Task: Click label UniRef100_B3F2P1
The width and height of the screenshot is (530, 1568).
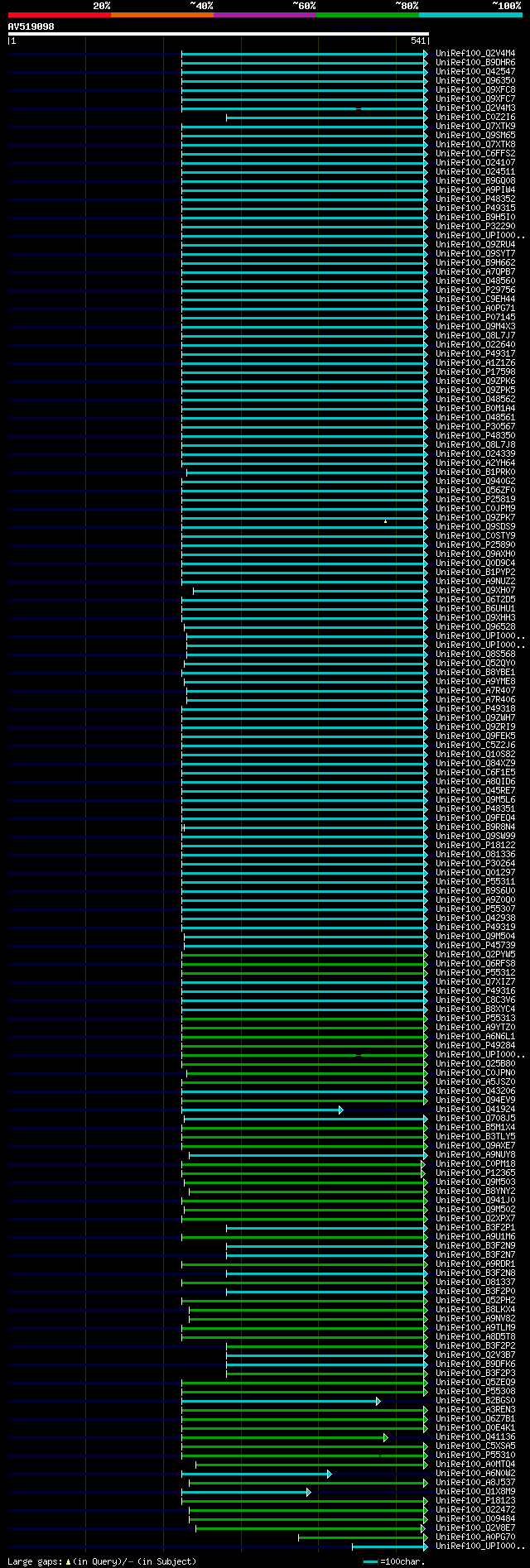Action: 475,1227
